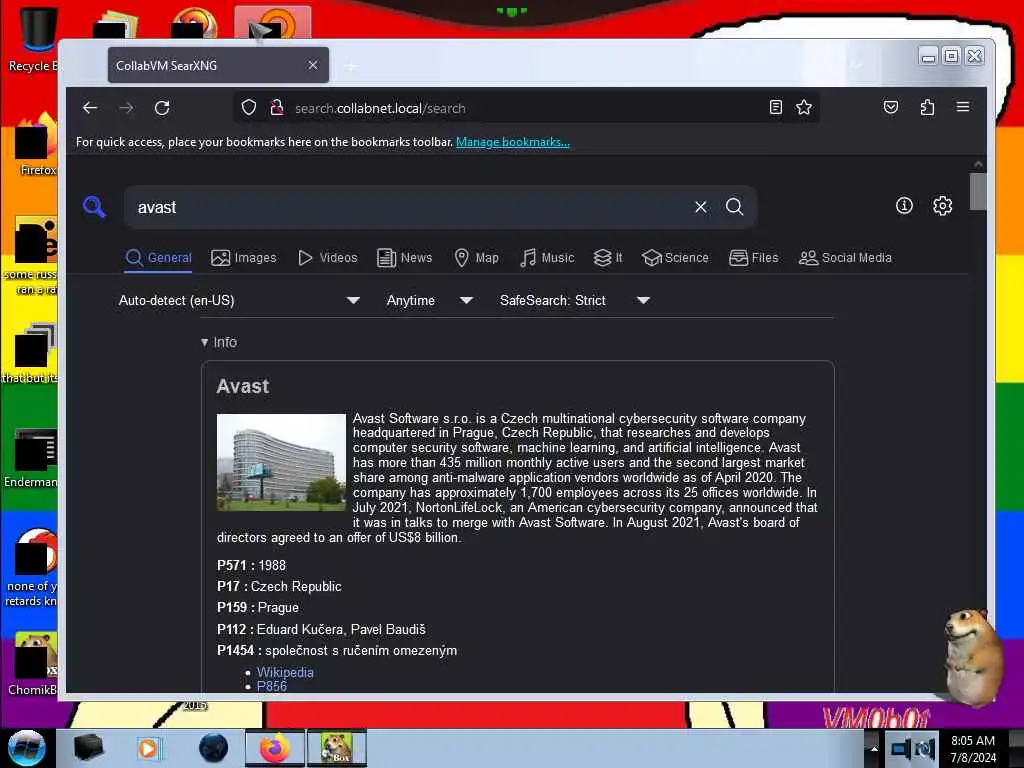The height and width of the screenshot is (768, 1024).
Task: Switch to the News tab
Action: (404, 258)
